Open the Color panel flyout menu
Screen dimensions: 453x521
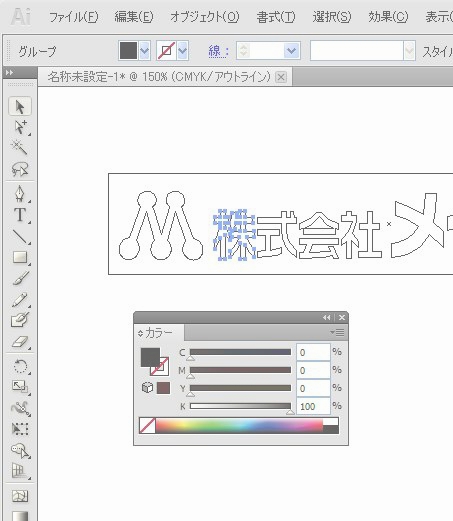coord(337,332)
